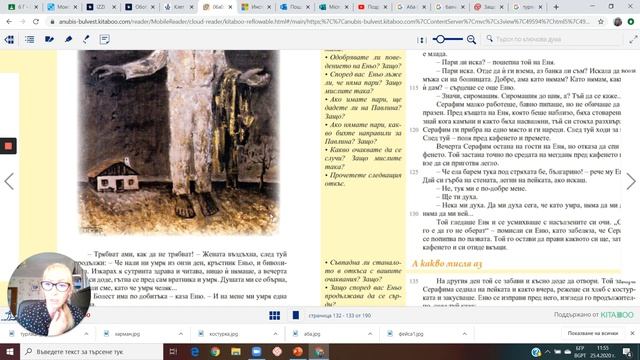Go to the previous page with the left arrow
Screen dimensions: 640x360
tap(9, 181)
